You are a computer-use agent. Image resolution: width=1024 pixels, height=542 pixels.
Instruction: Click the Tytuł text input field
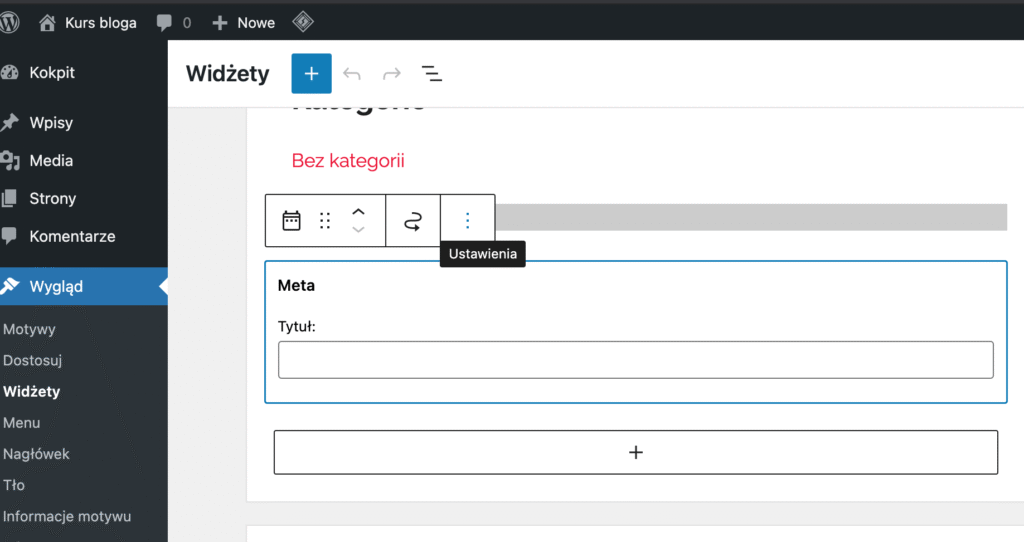(x=635, y=360)
